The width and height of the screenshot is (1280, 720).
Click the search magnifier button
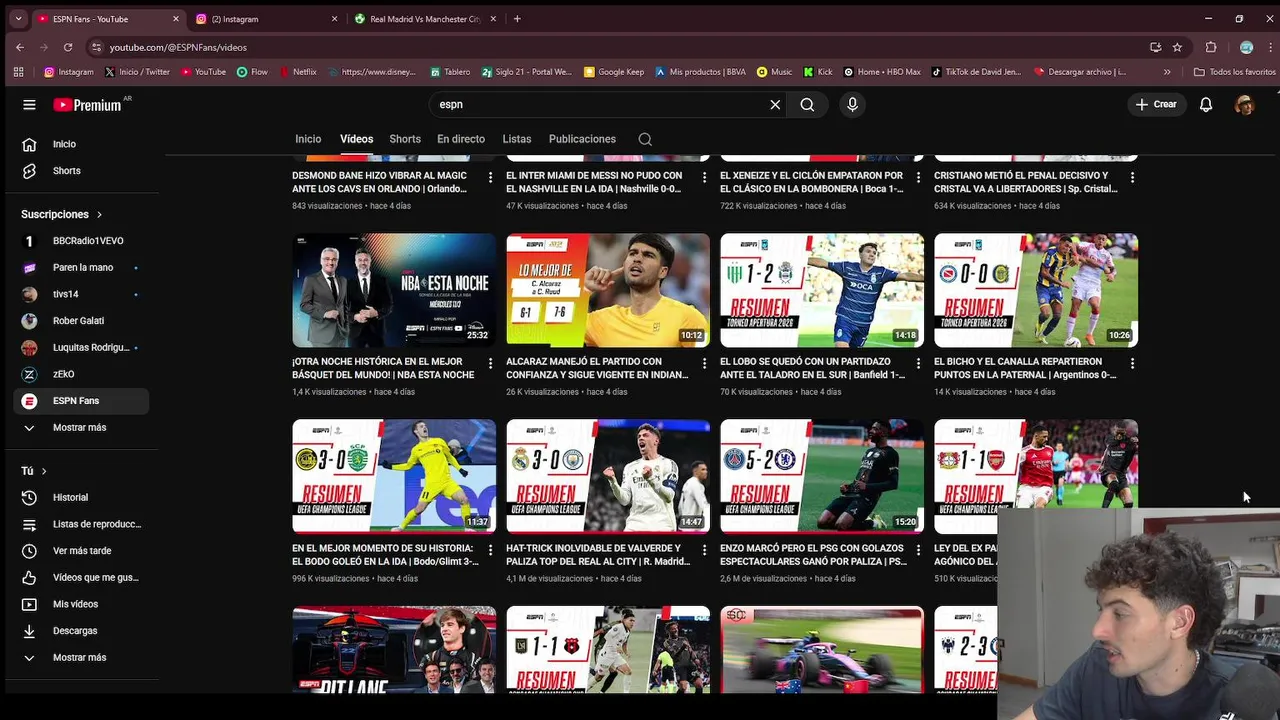tap(807, 104)
